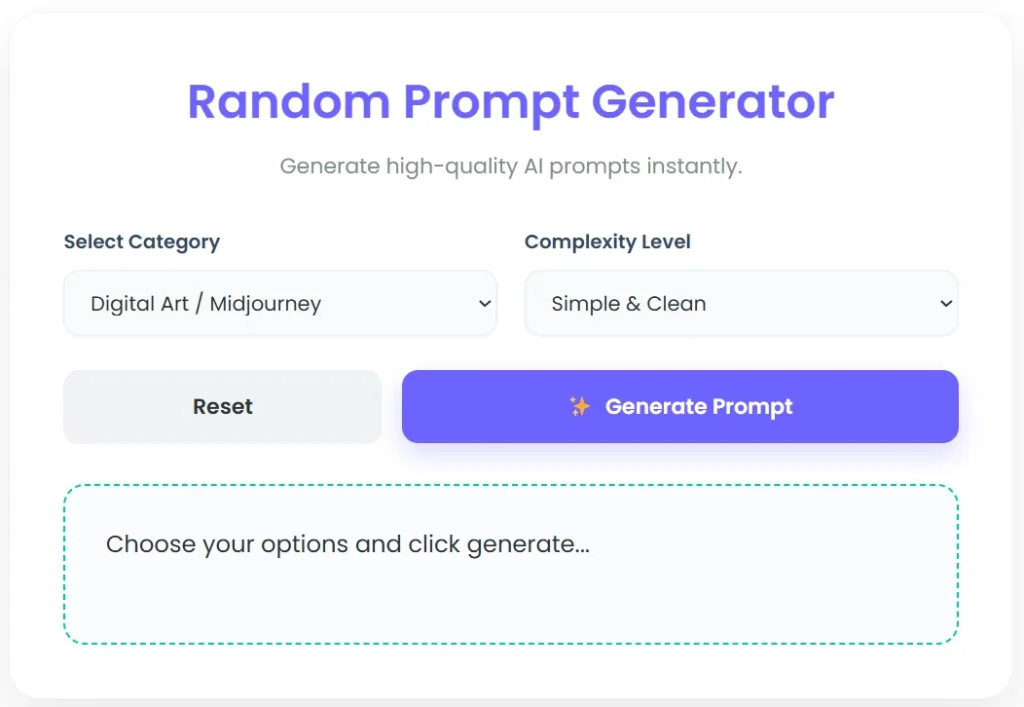1024x707 pixels.
Task: Click the 'Random Prompt Generator' heading
Action: (511, 101)
